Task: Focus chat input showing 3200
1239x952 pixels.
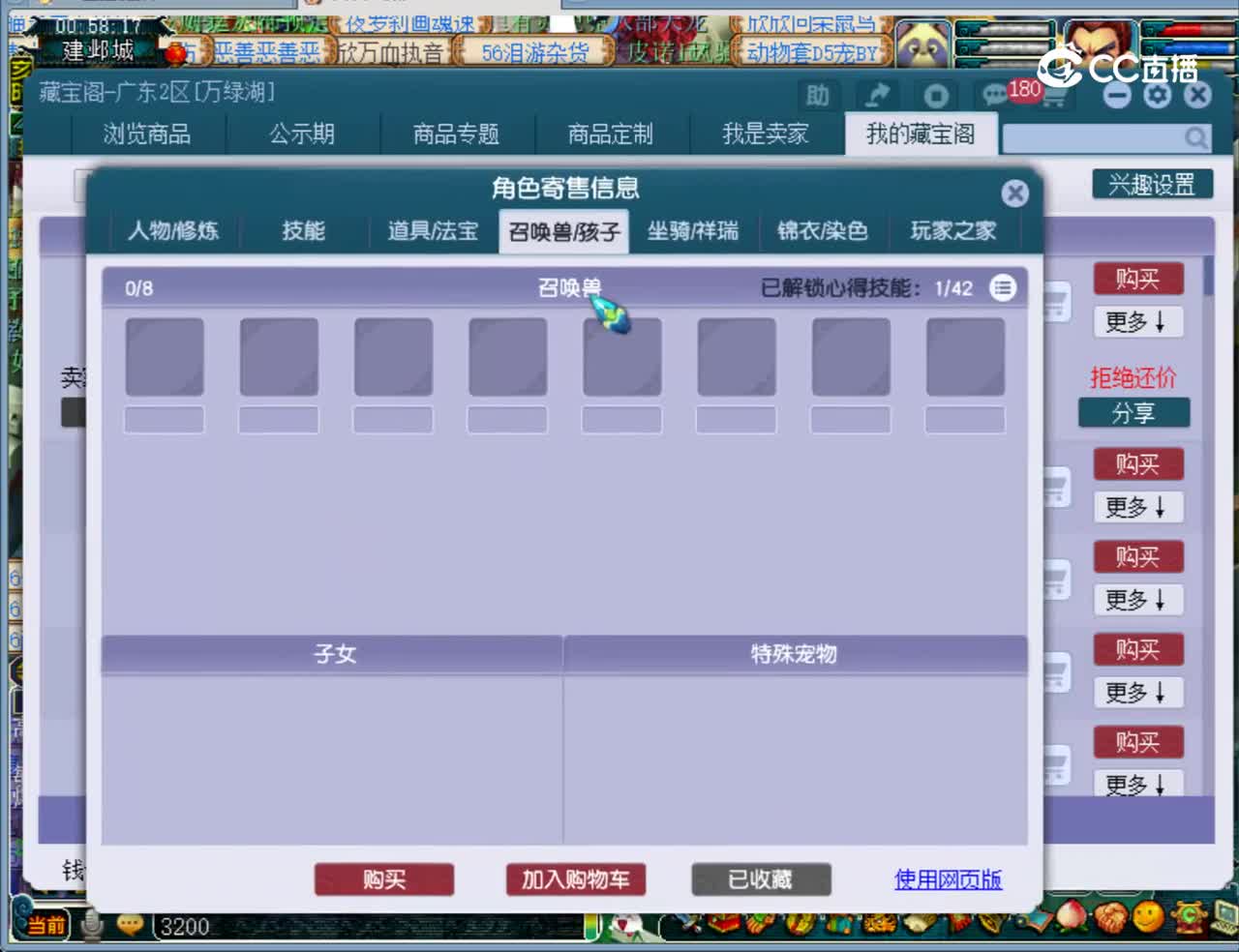Action: [x=368, y=927]
